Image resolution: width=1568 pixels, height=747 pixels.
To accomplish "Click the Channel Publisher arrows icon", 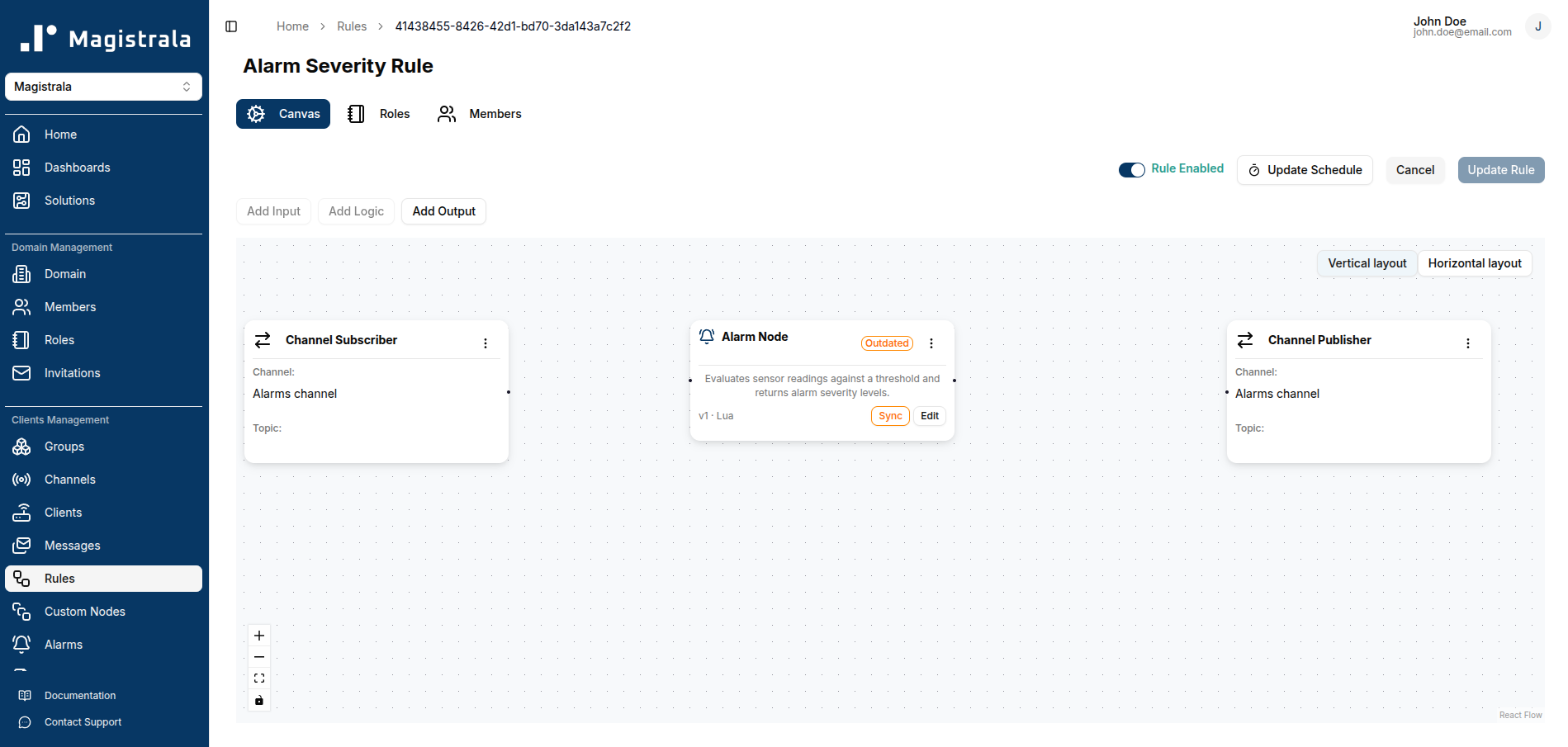I will (1245, 340).
